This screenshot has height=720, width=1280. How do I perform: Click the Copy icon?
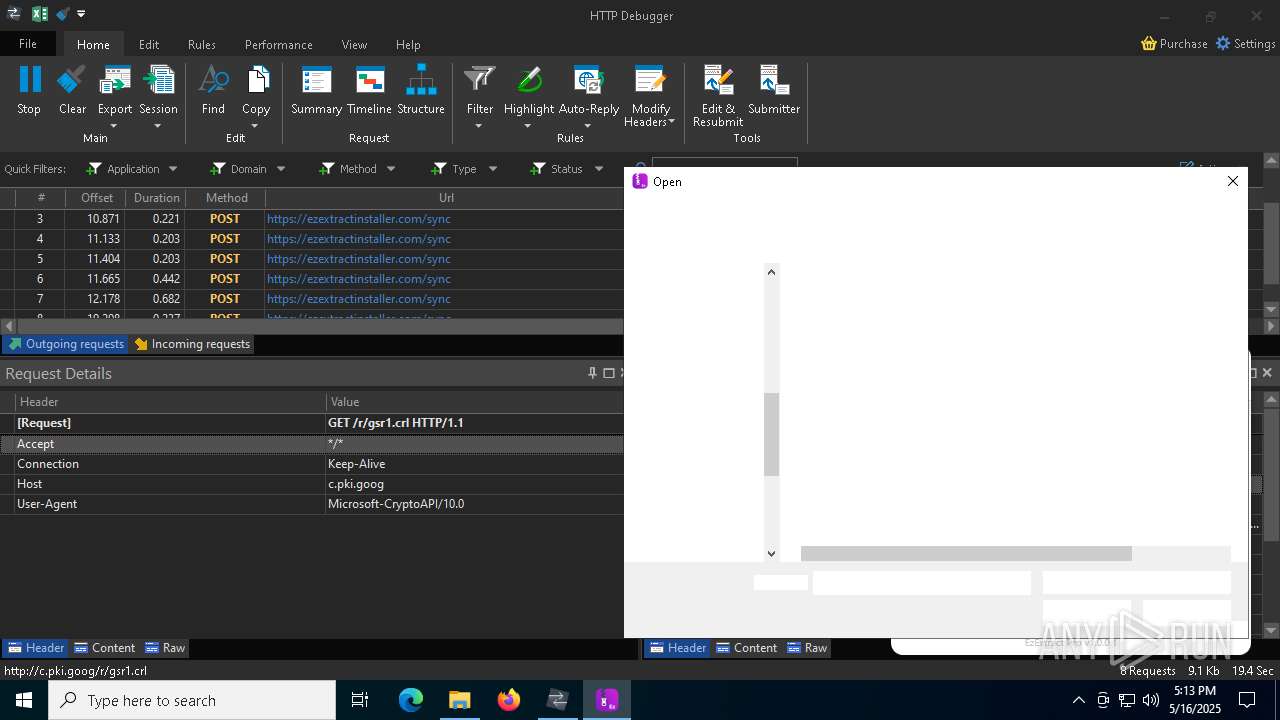tap(256, 80)
